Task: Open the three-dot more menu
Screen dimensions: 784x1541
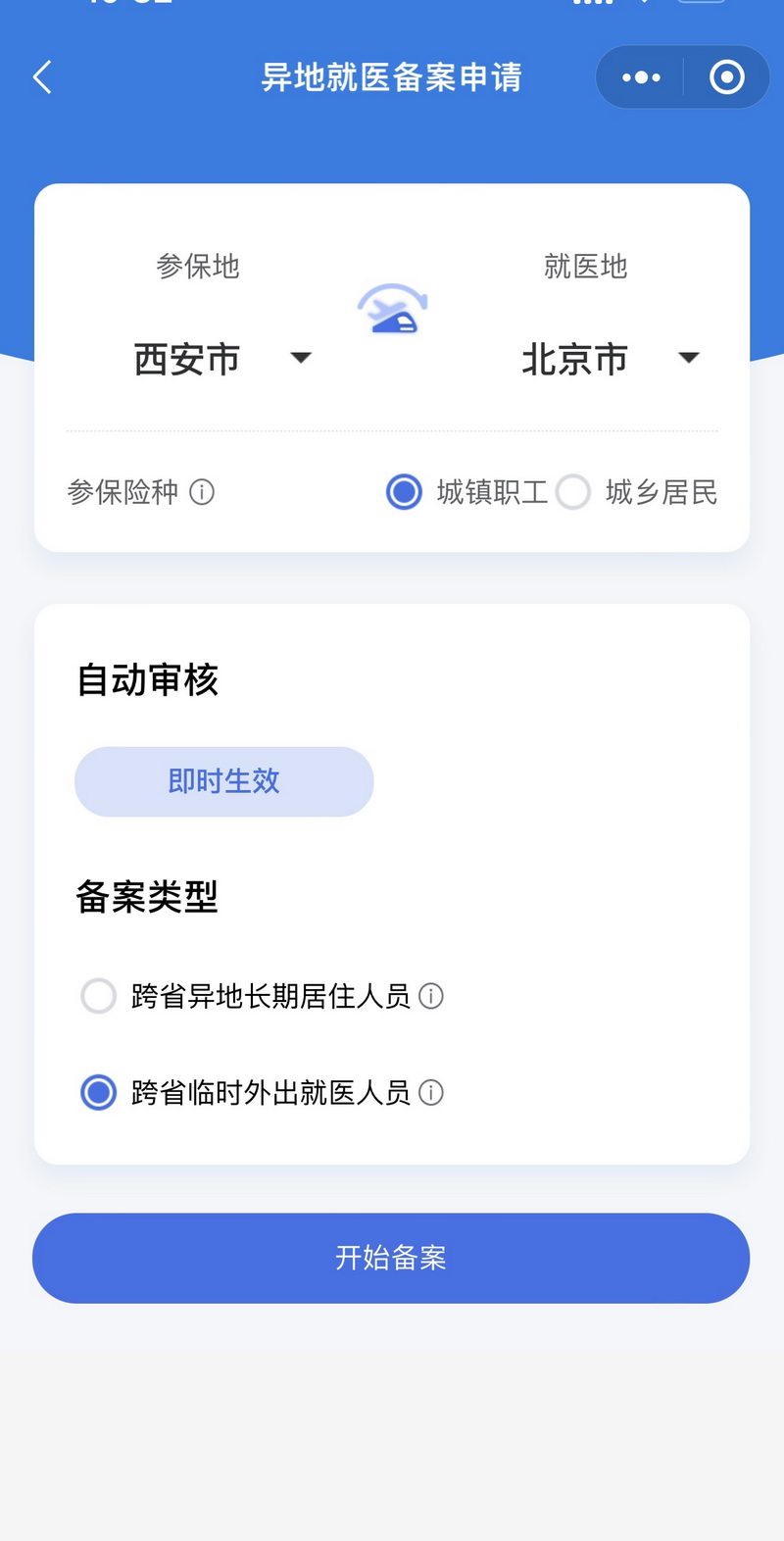Action: (641, 77)
